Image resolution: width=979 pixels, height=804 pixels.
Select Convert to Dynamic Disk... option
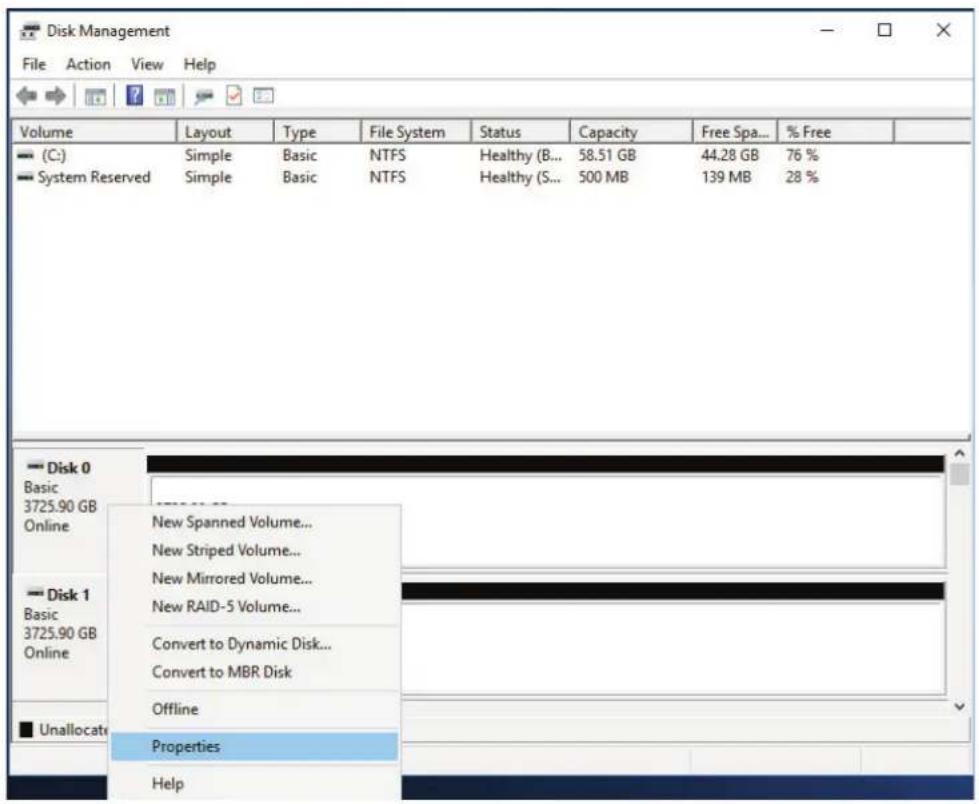pyautogui.click(x=255, y=644)
